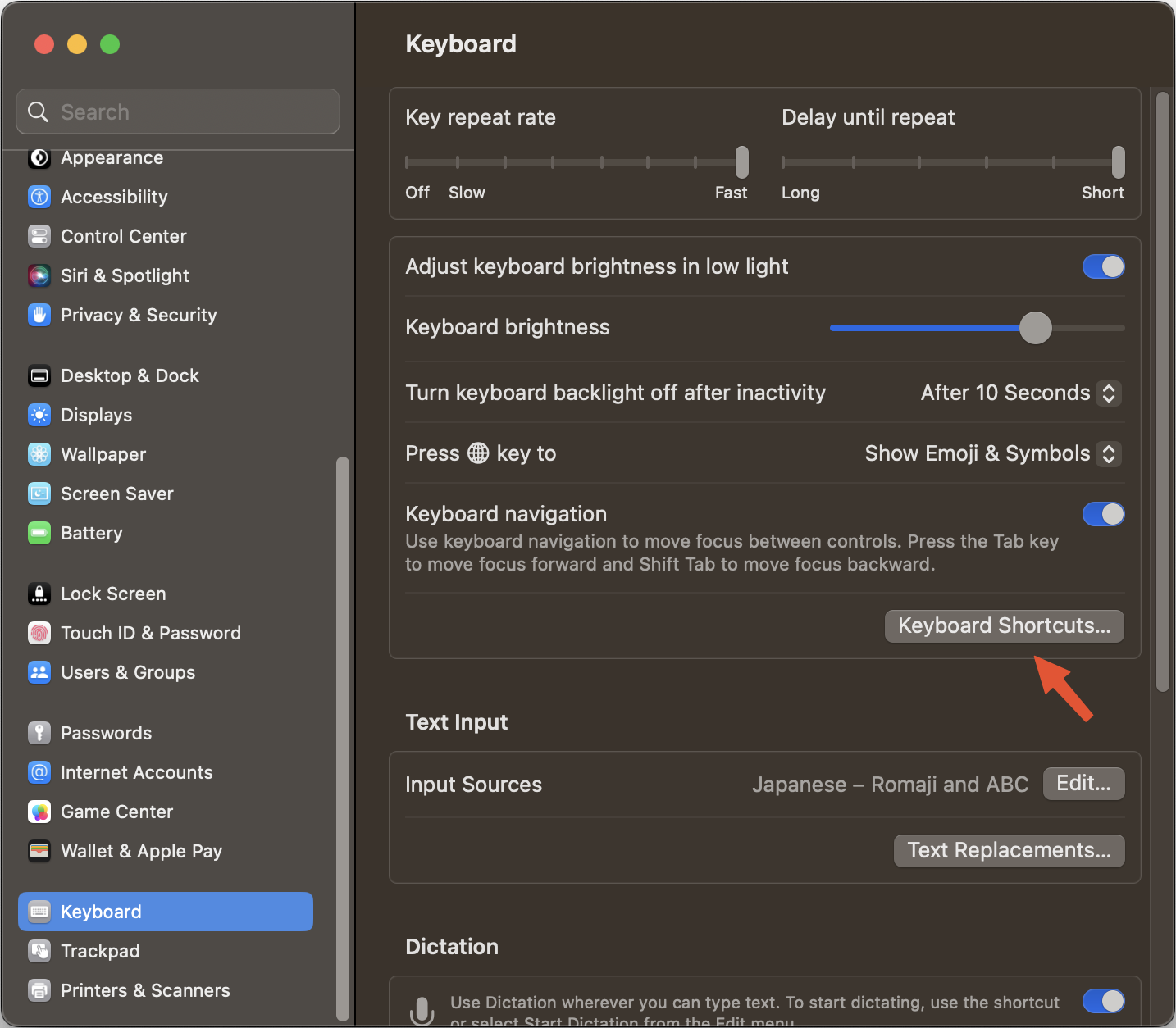
Task: Open Keyboard Shortcuts dialog
Action: (1004, 626)
